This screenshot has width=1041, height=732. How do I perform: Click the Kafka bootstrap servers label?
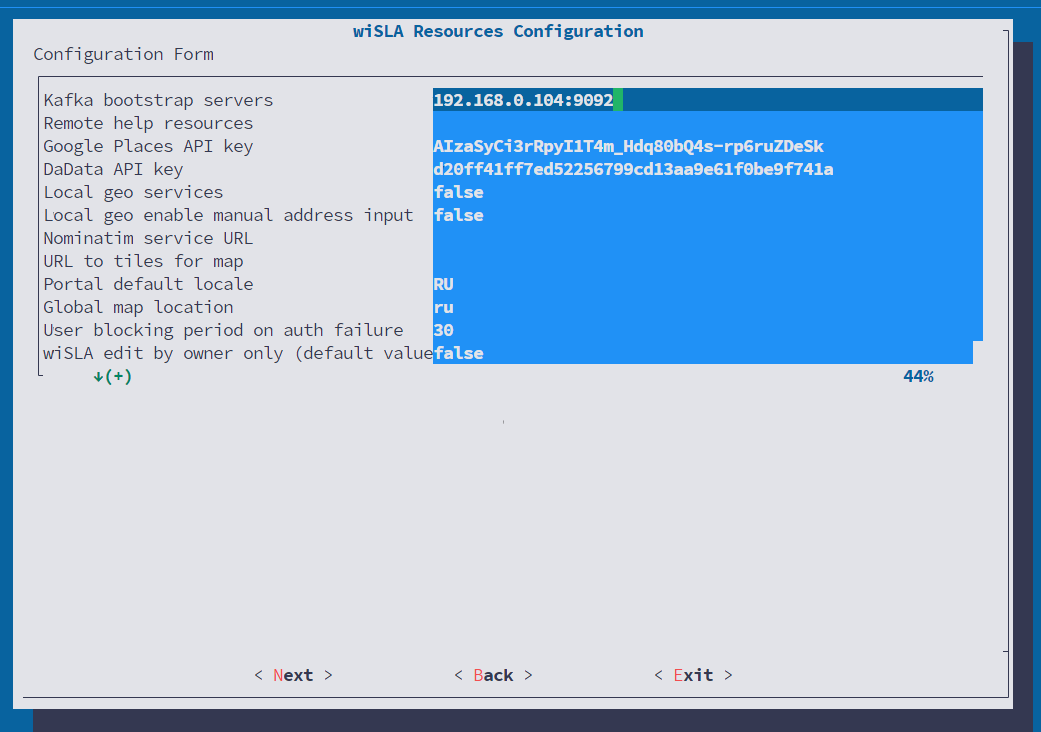[158, 100]
